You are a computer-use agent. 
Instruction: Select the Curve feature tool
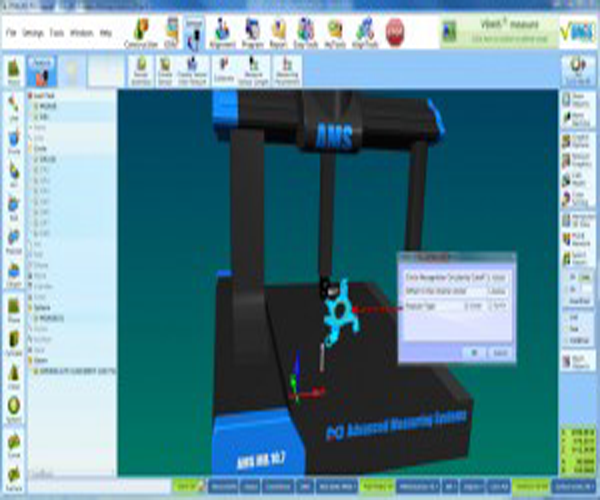14,445
